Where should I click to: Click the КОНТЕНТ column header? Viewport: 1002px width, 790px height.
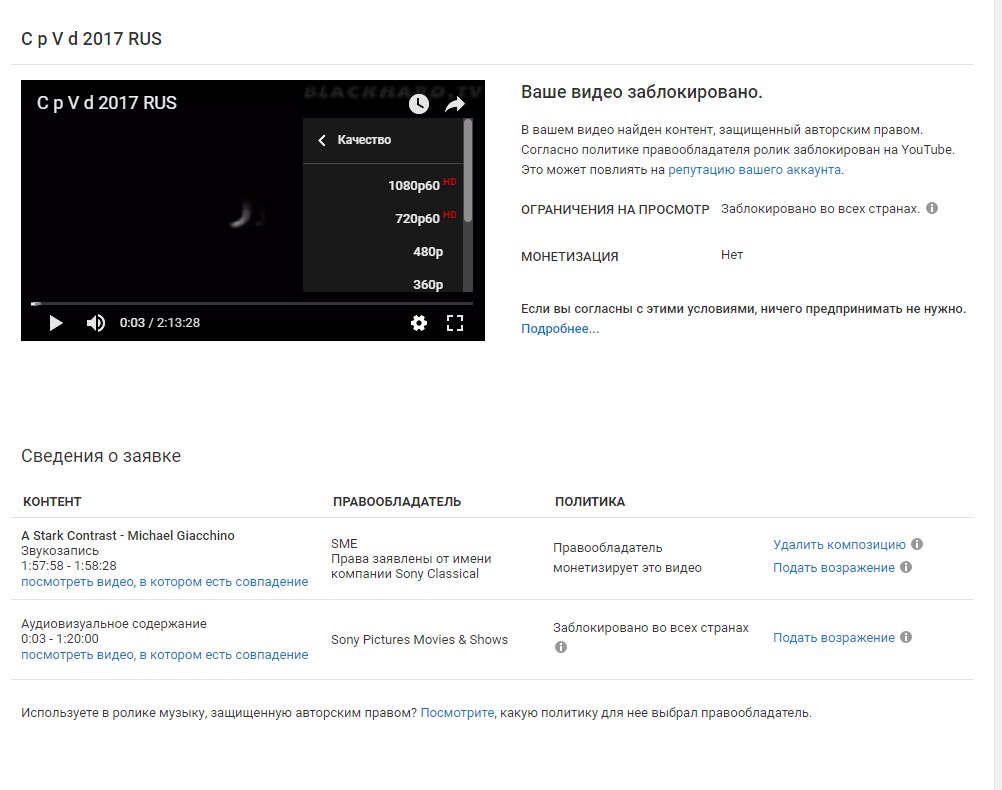click(x=52, y=502)
